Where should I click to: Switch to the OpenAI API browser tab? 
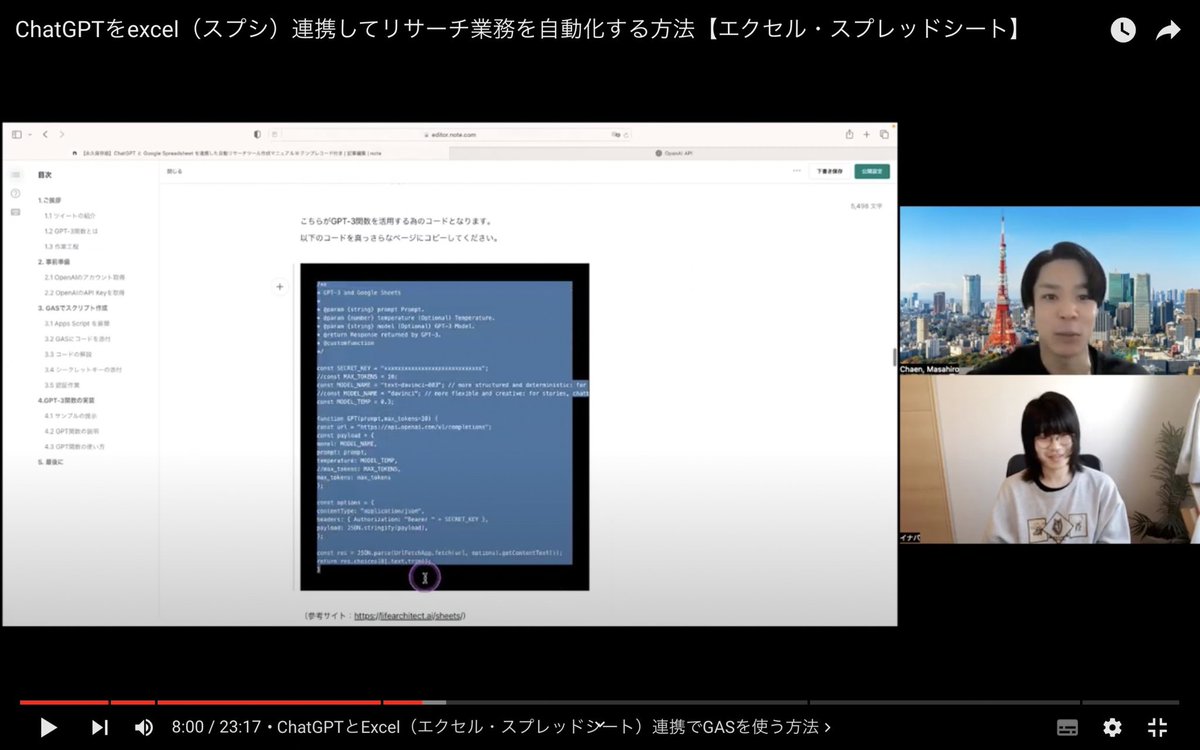tap(673, 153)
